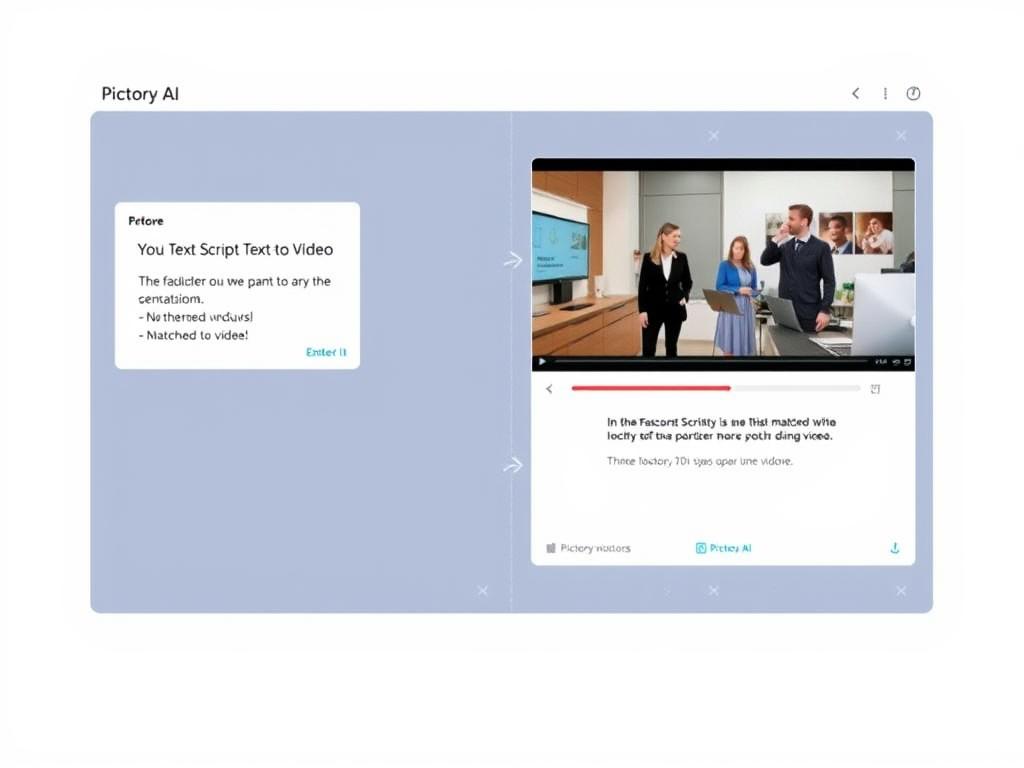Open the three-dot overflow menu

[884, 92]
